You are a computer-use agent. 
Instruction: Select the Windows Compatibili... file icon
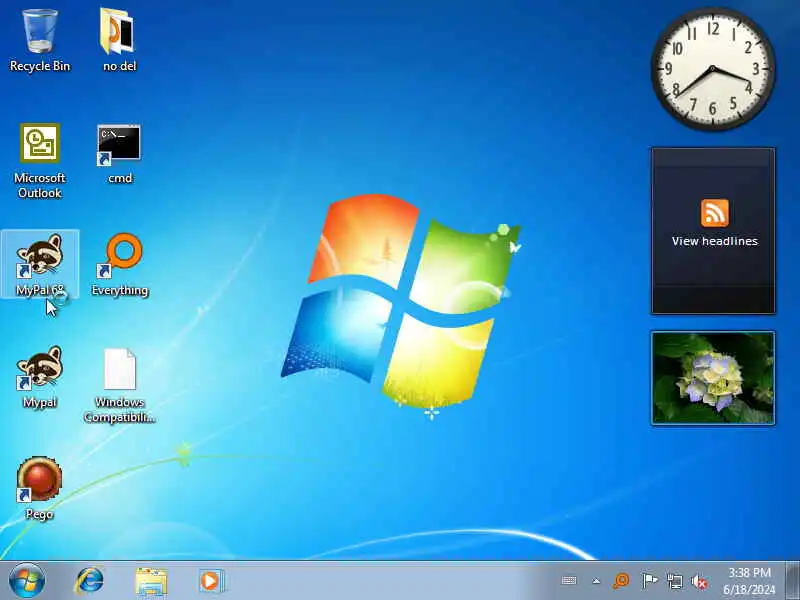click(x=120, y=385)
